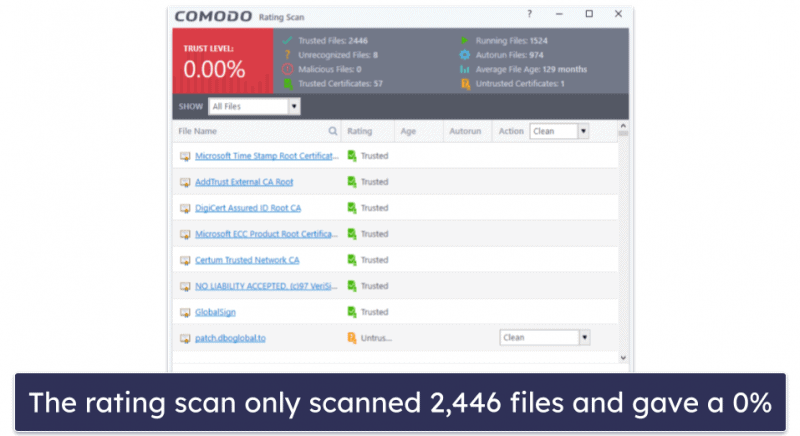
Task: Click the Trusted Files checkmark icon
Action: 287,40
